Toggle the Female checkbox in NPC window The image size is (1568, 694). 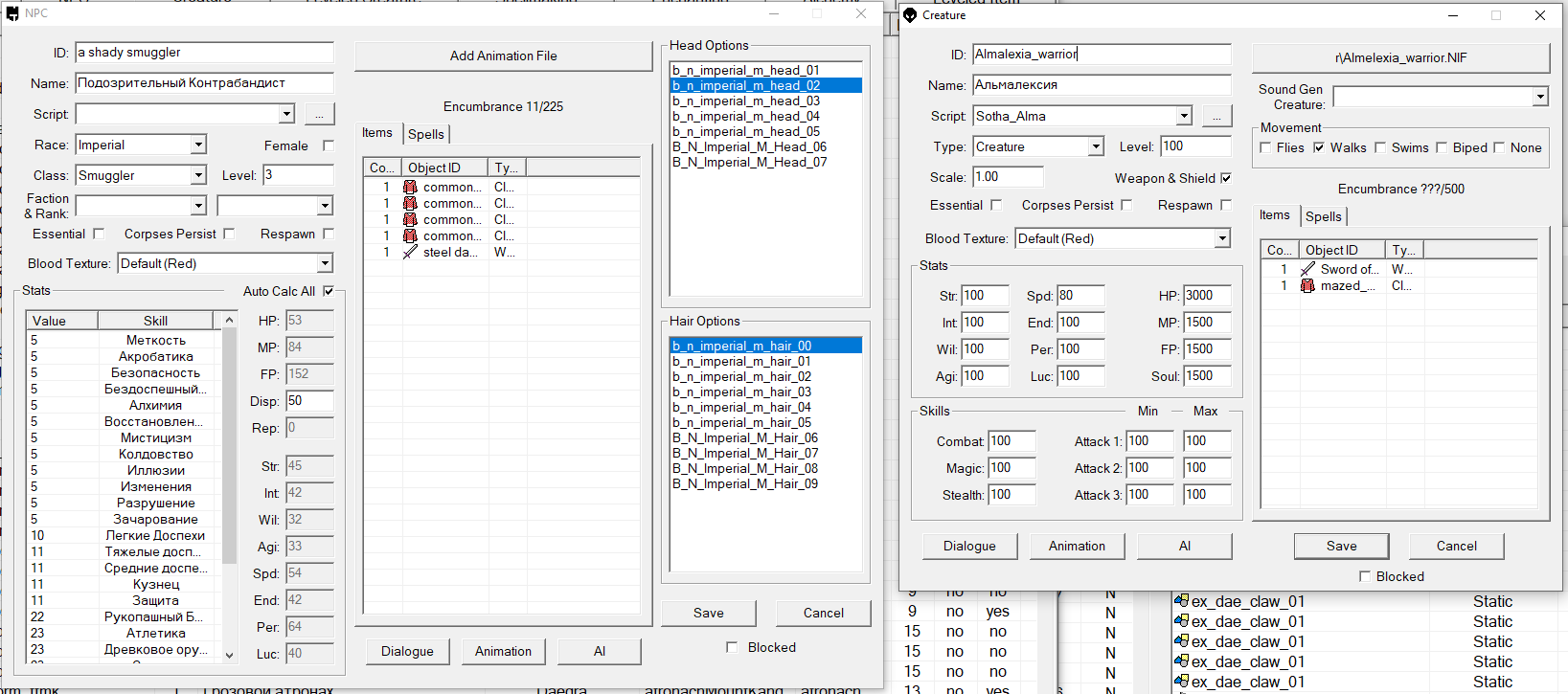click(x=329, y=146)
